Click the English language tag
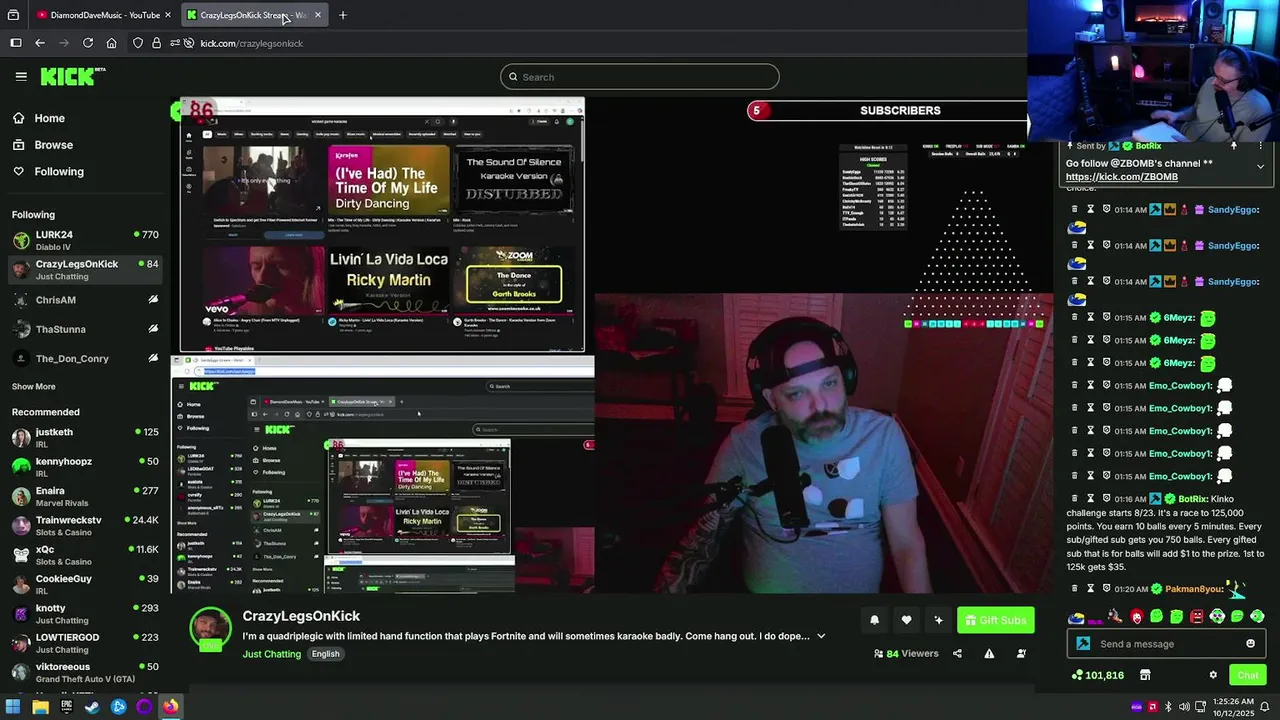Screen dimensions: 1280x720 coord(325,654)
